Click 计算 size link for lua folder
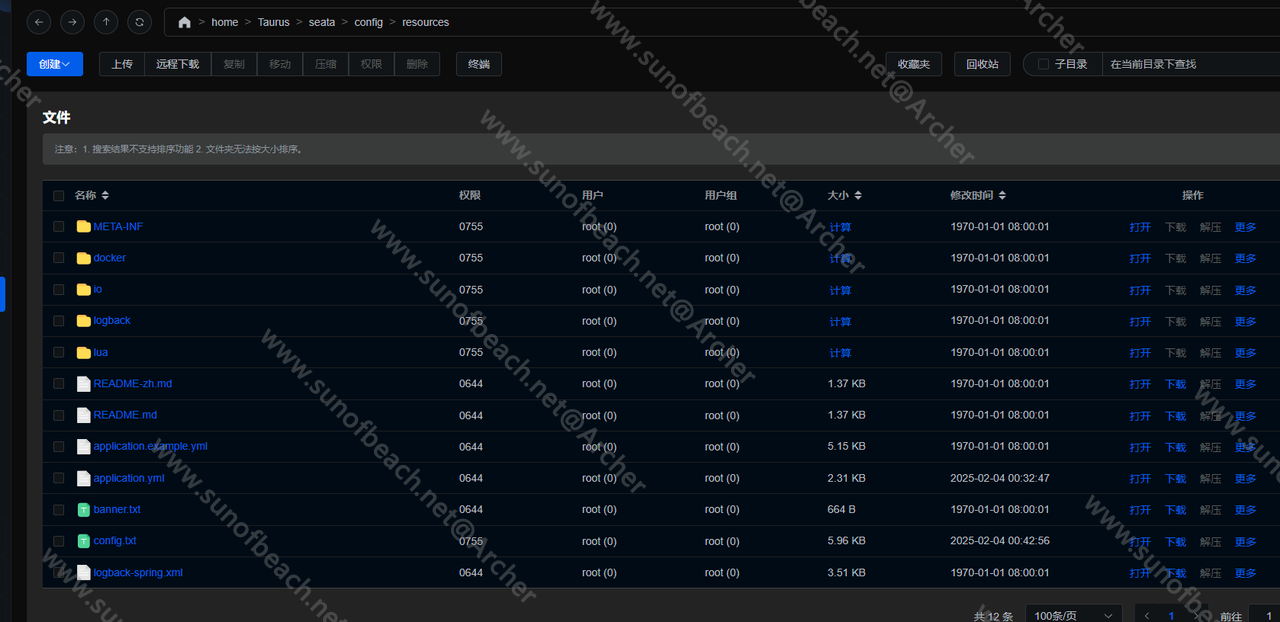 tap(840, 353)
